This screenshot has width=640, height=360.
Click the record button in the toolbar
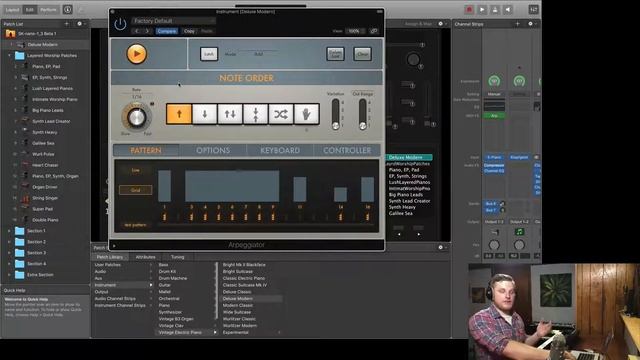pyautogui.click(x=469, y=9)
